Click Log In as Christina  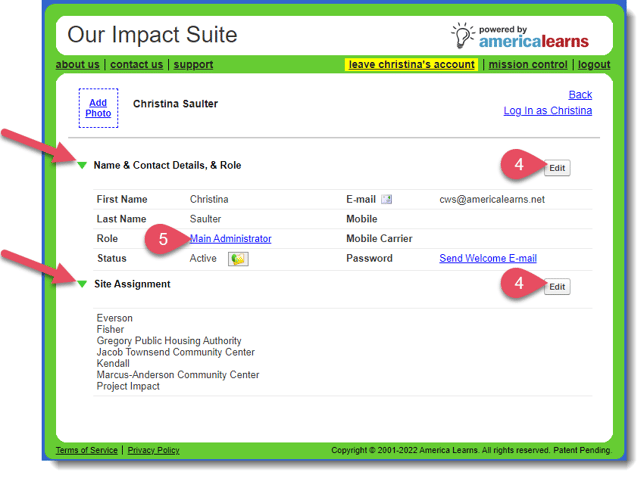click(x=547, y=111)
